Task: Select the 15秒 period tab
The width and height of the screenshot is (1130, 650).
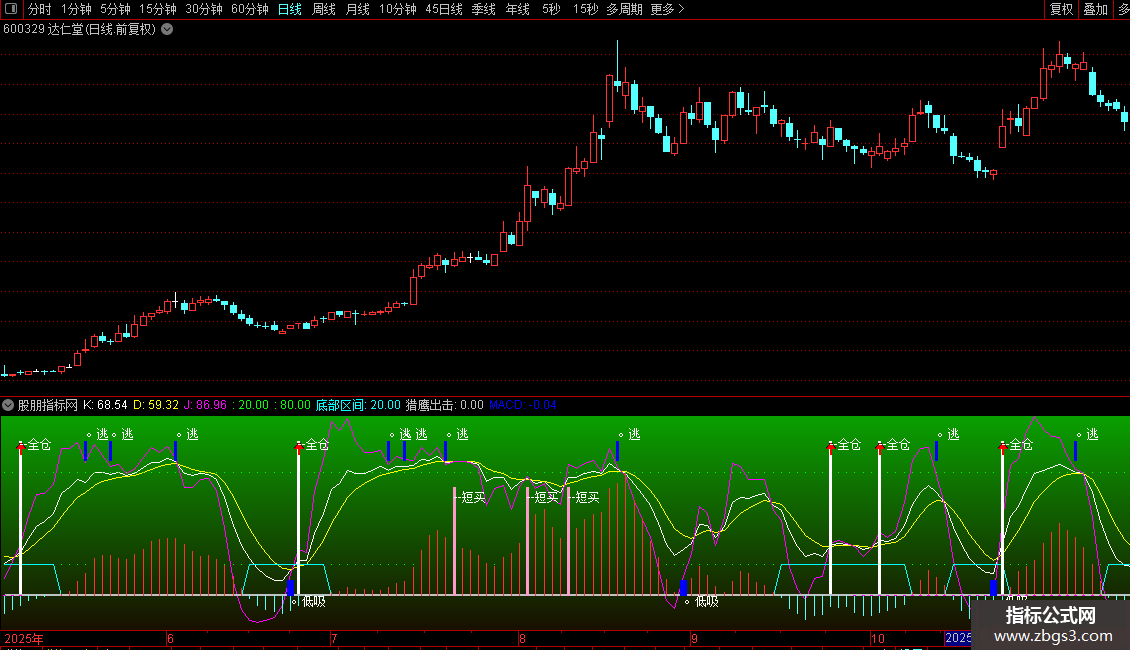Action: click(585, 9)
